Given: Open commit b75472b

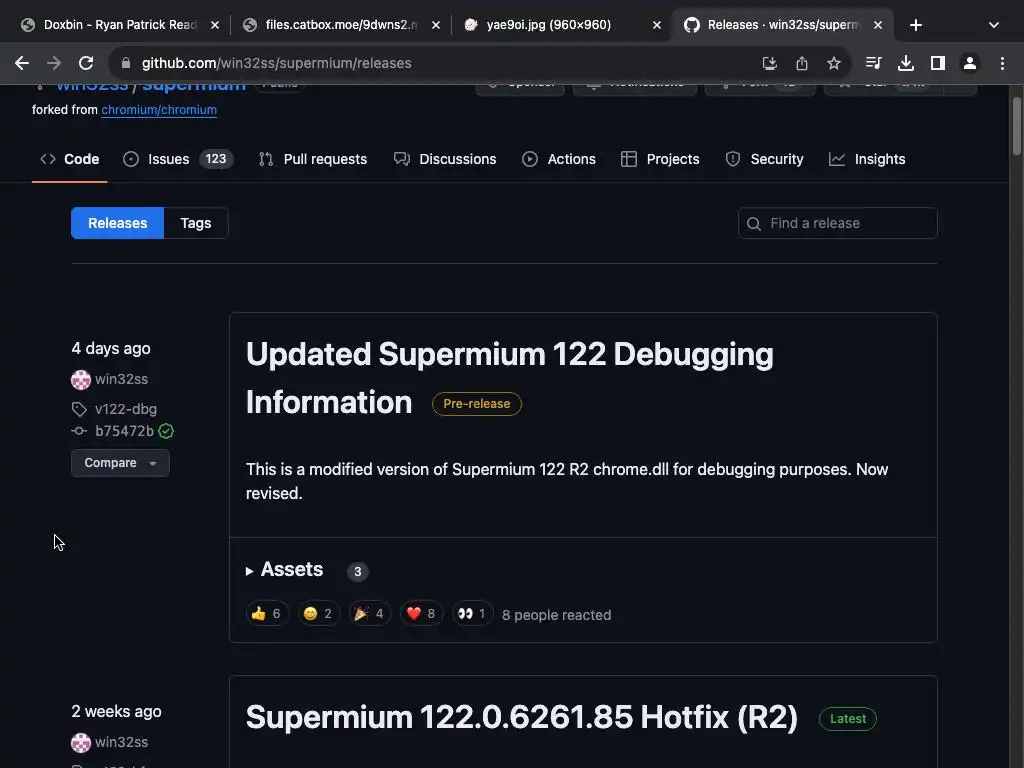Looking at the screenshot, I should coord(124,431).
